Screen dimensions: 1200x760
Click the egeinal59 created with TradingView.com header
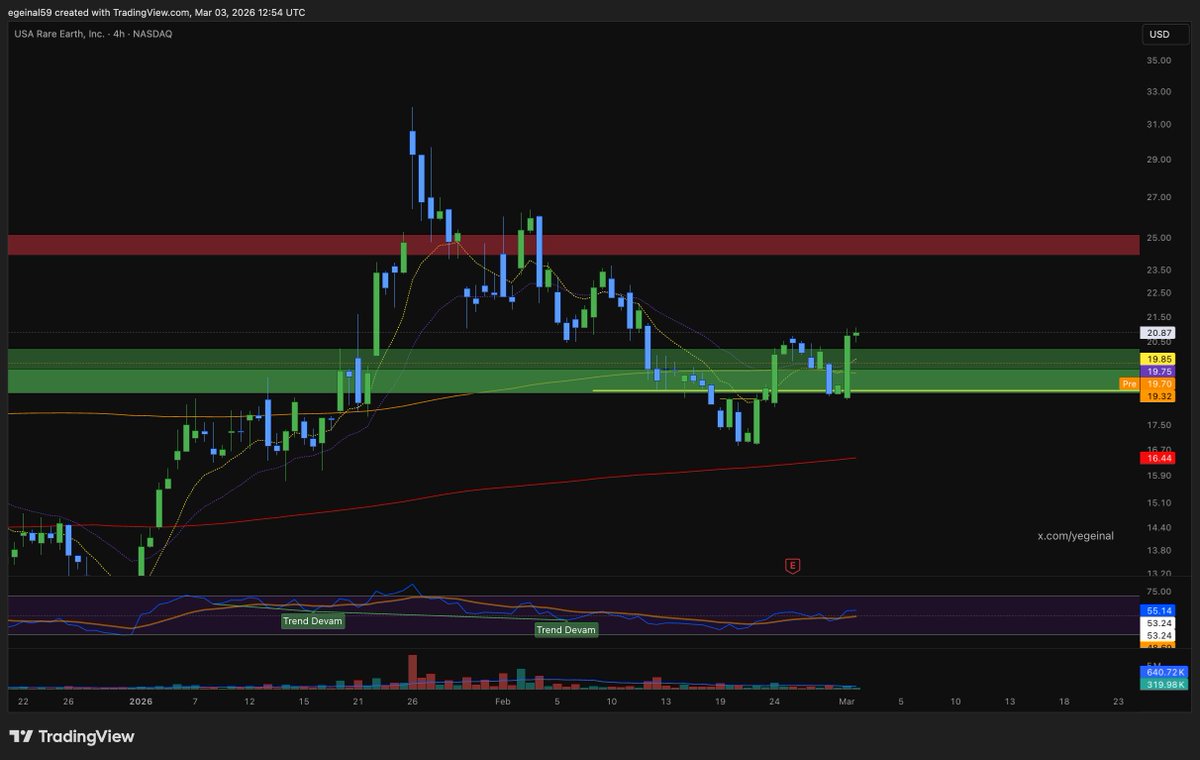coord(157,12)
